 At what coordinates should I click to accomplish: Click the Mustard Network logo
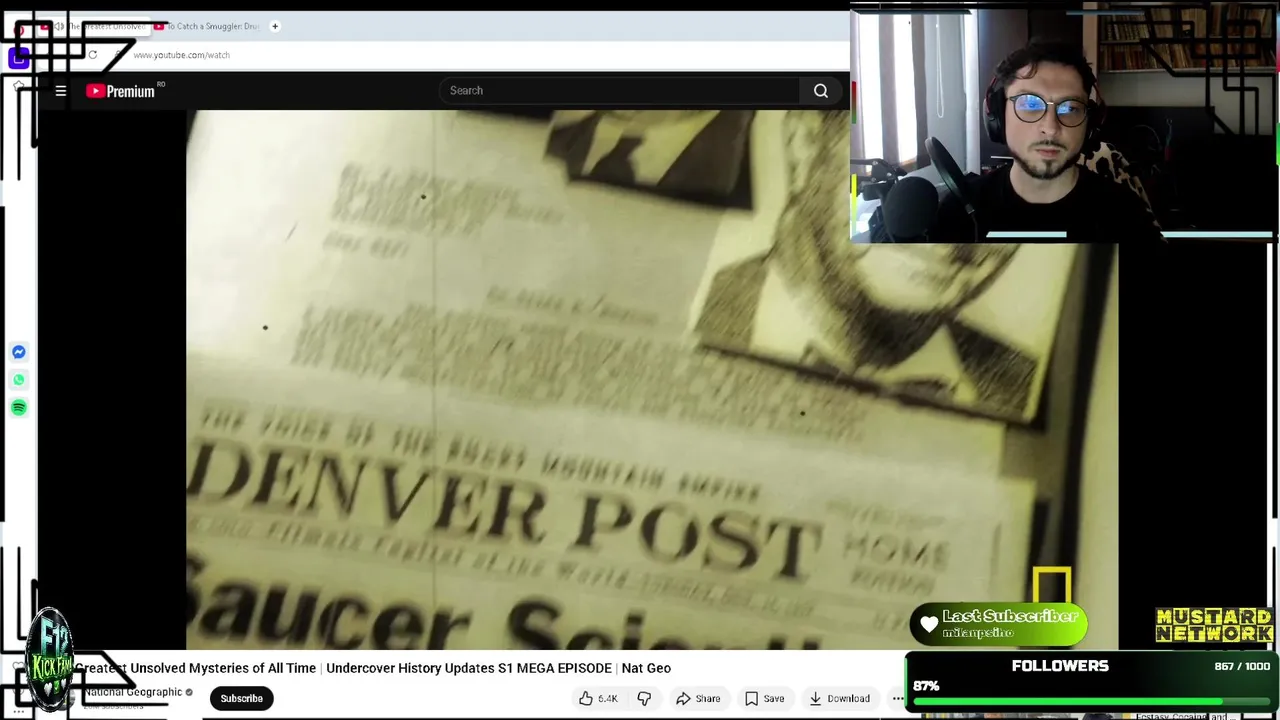(1214, 626)
